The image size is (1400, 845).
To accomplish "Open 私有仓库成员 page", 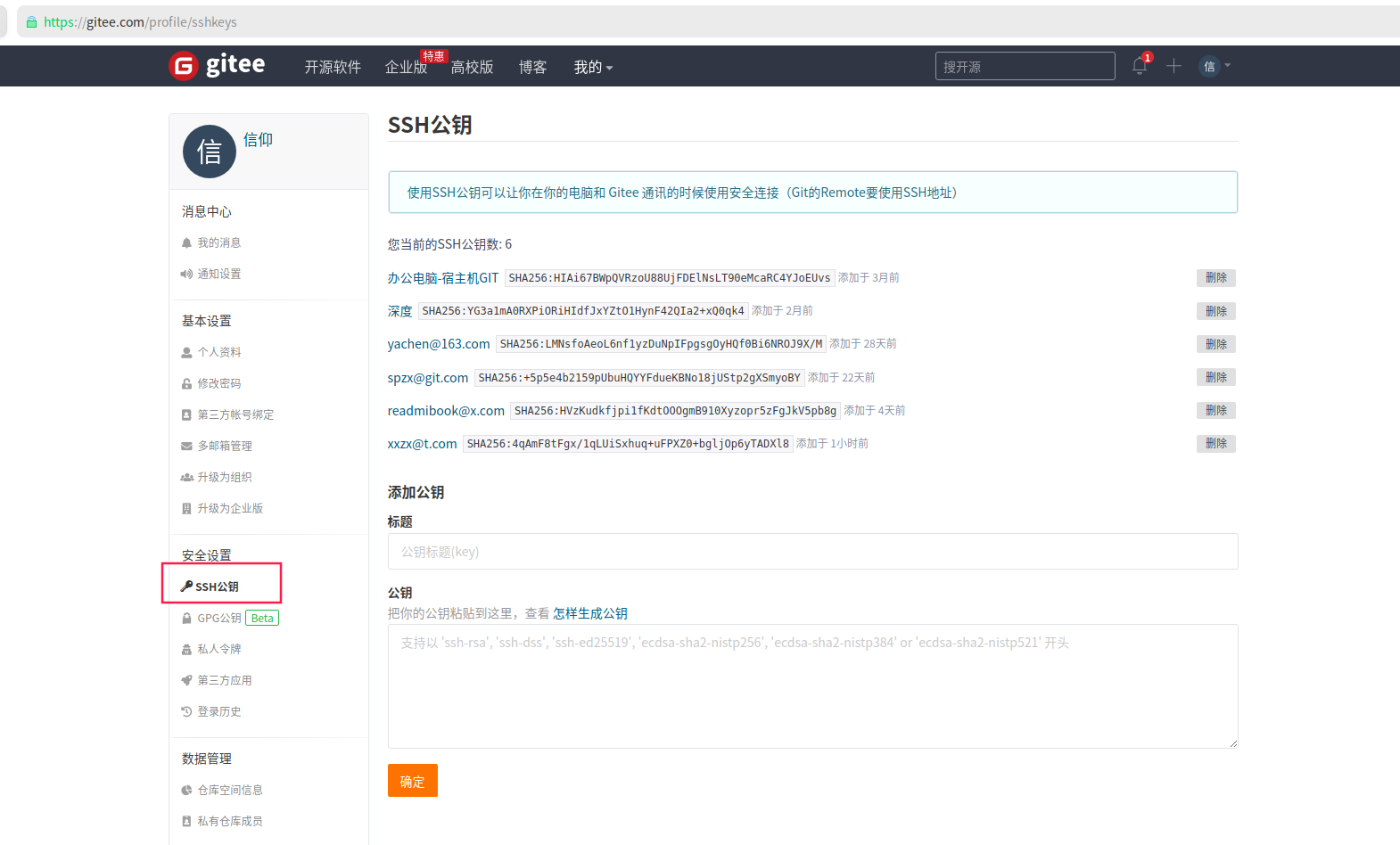I will click(x=230, y=821).
